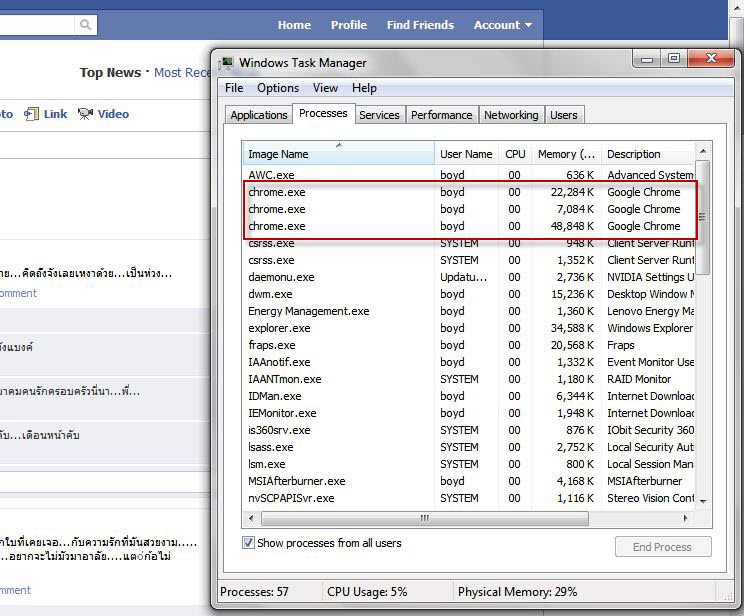The width and height of the screenshot is (744, 616).
Task: Click the Link attachment icon on Facebook
Action: [x=31, y=114]
